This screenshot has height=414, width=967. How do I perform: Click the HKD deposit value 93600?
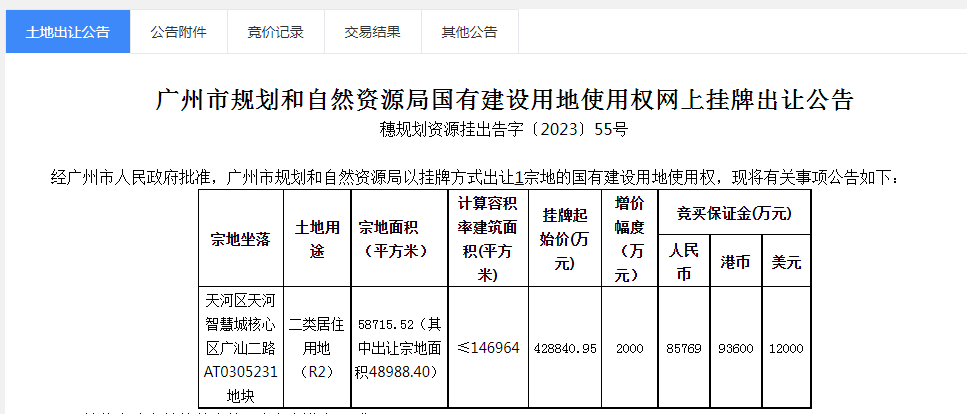click(x=736, y=348)
